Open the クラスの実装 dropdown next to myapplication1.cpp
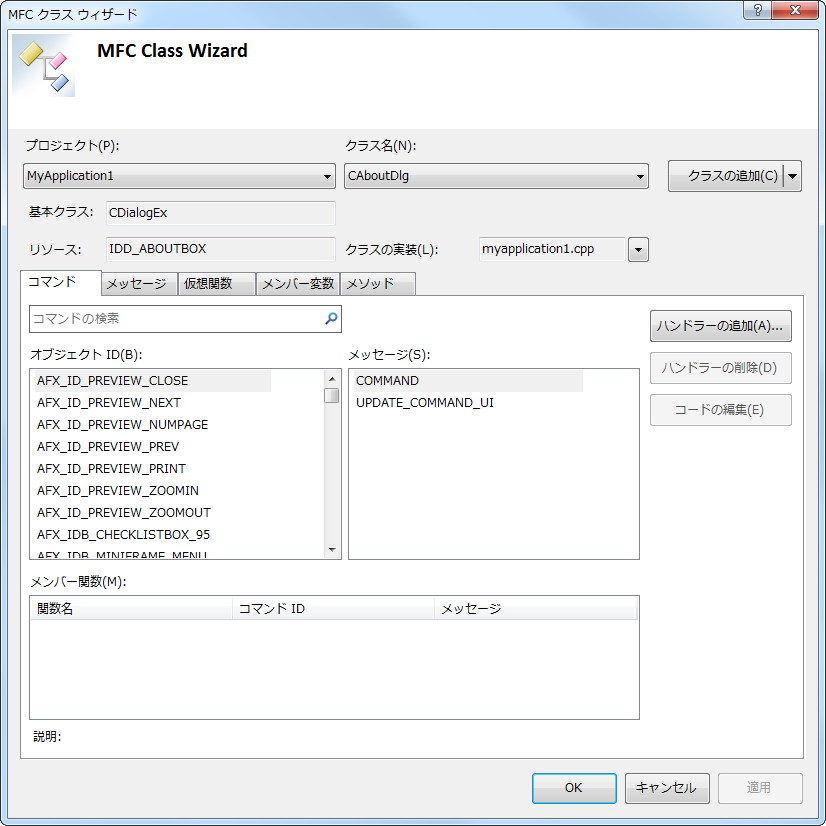Image resolution: width=826 pixels, height=826 pixels. coord(638,249)
